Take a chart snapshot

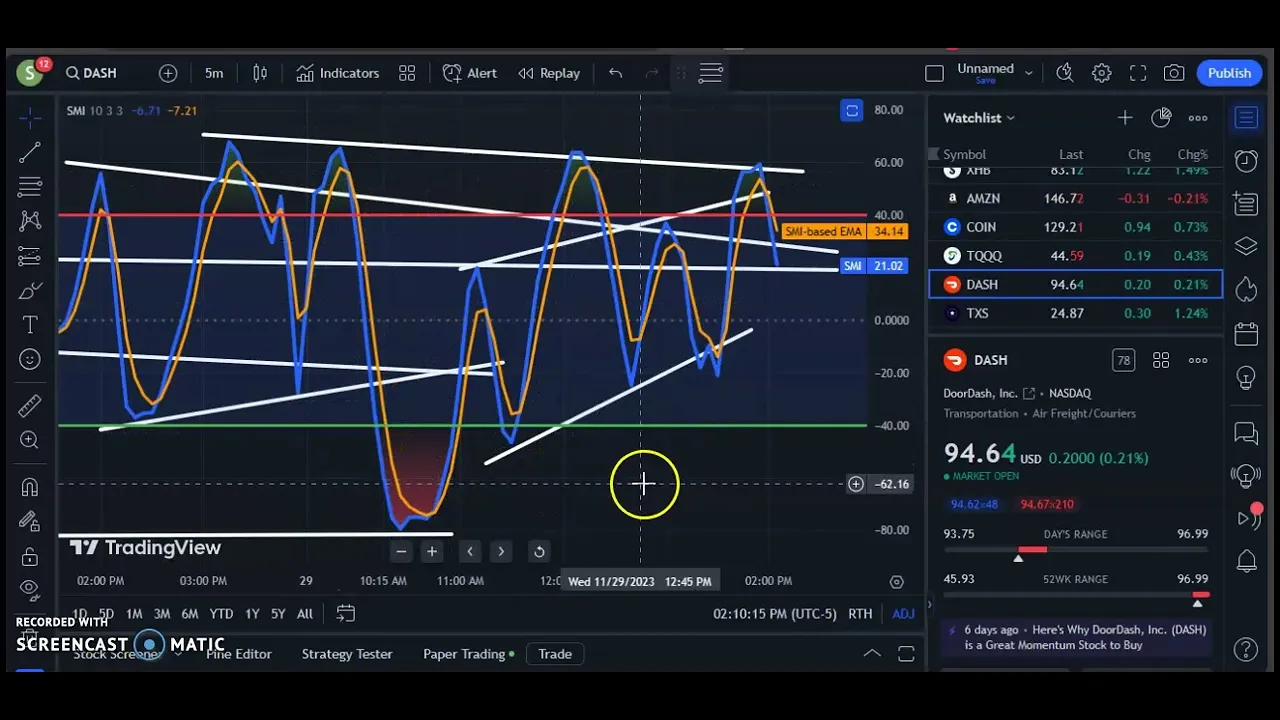(1174, 73)
